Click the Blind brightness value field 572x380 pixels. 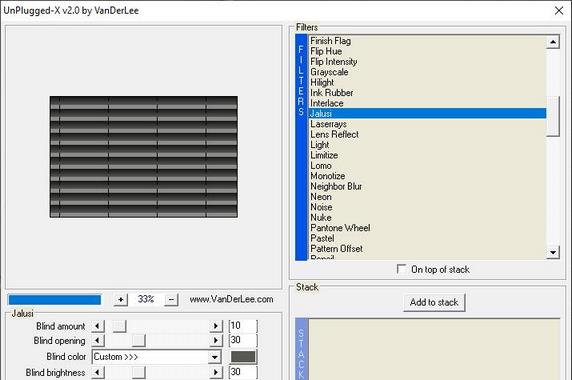[x=243, y=372]
